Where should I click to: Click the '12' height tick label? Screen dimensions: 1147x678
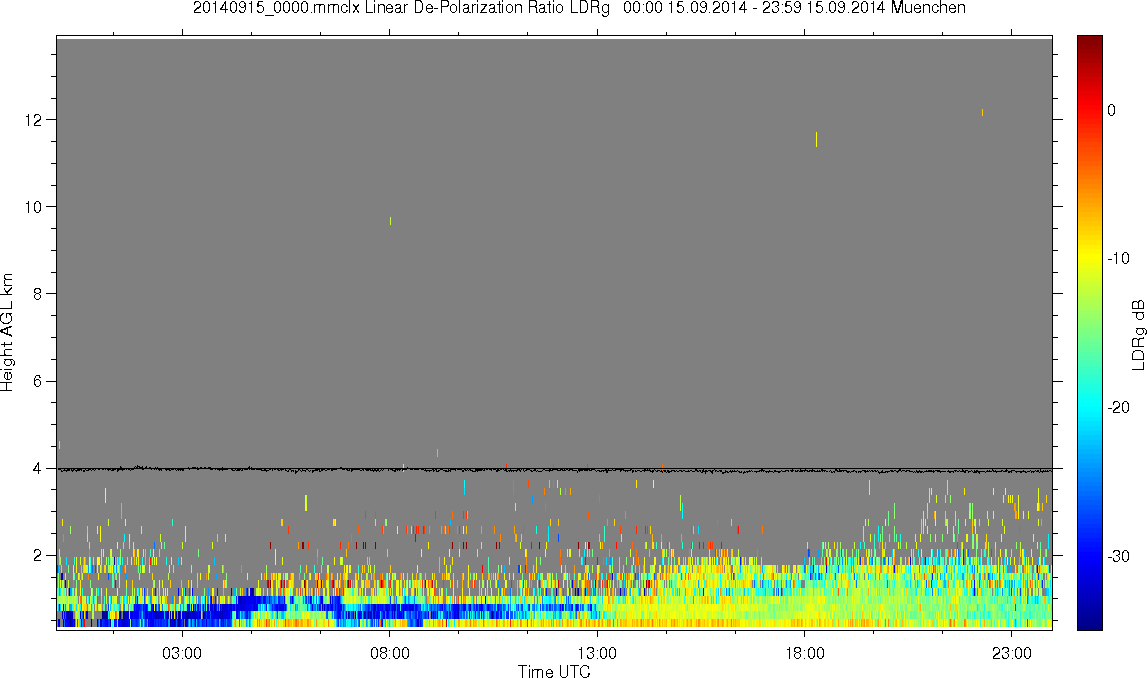coord(32,120)
